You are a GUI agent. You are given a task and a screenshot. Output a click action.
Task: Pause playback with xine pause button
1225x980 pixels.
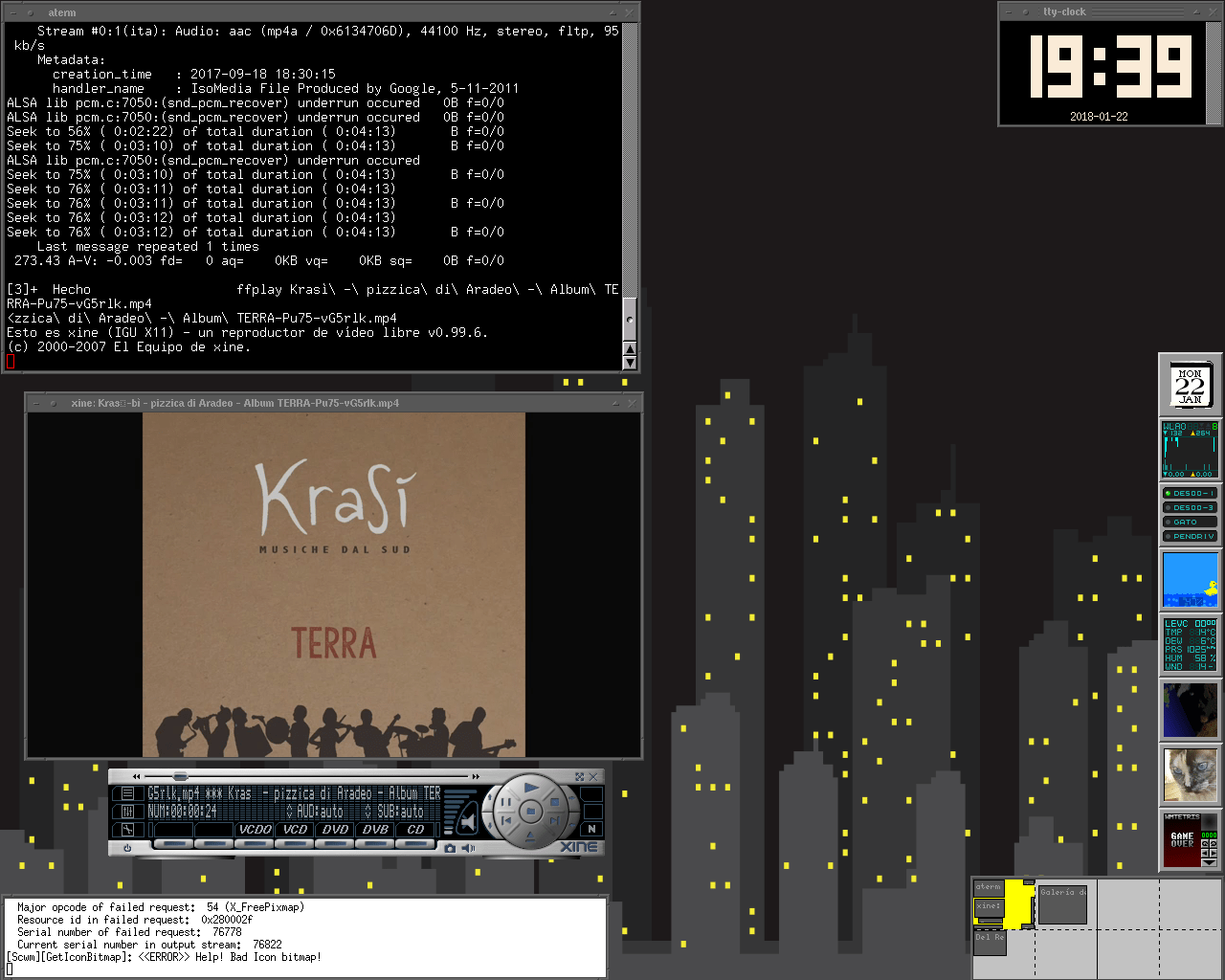[x=505, y=802]
